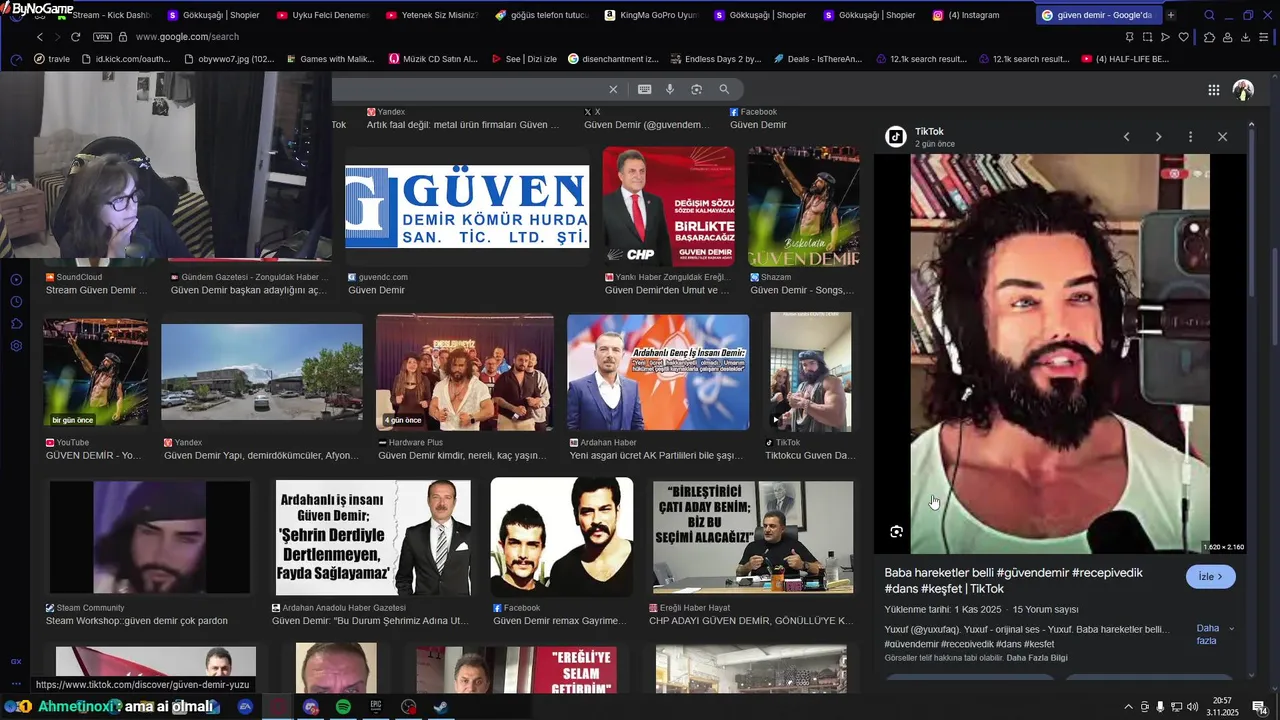Image resolution: width=1280 pixels, height=720 pixels.
Task: Click the lock icon beside the URL
Action: 123,37
